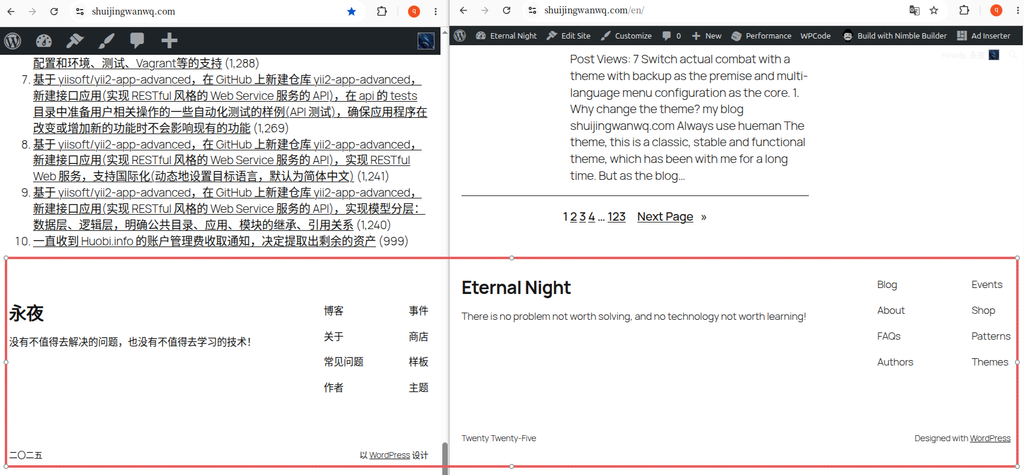Screen dimensions: 1024x475
Task: Click the blue bookmark star in left window
Action: click(x=352, y=11)
